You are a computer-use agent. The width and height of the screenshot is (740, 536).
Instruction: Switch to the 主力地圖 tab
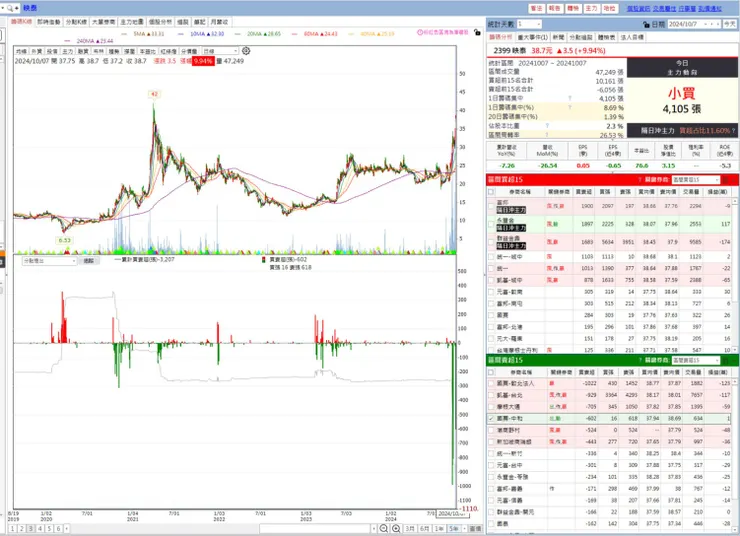pyautogui.click(x=132, y=22)
